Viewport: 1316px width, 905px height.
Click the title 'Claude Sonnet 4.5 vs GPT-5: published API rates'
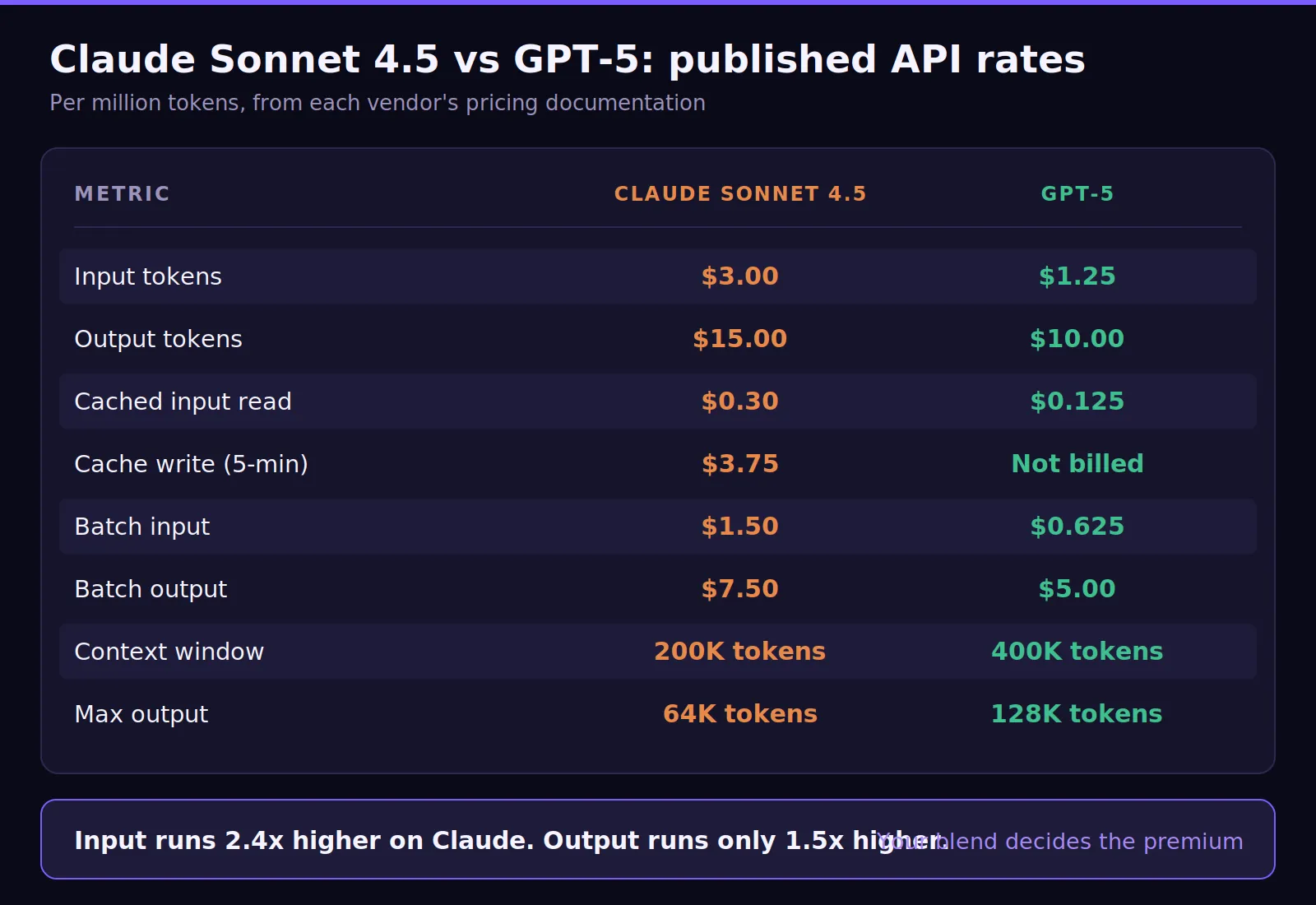[x=568, y=59]
